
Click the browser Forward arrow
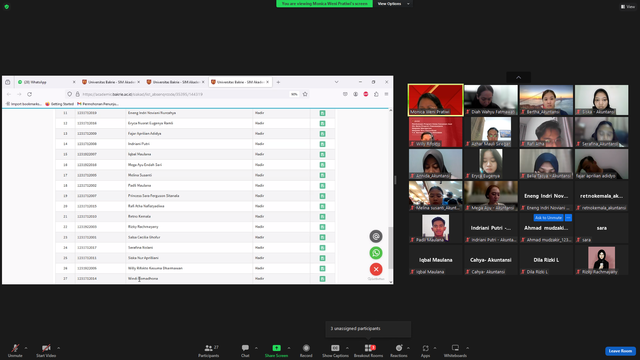pyautogui.click(x=19, y=94)
